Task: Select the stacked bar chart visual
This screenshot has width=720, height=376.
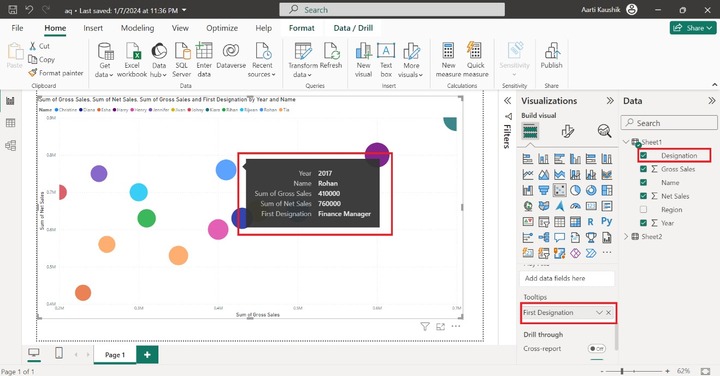Action: click(528, 159)
